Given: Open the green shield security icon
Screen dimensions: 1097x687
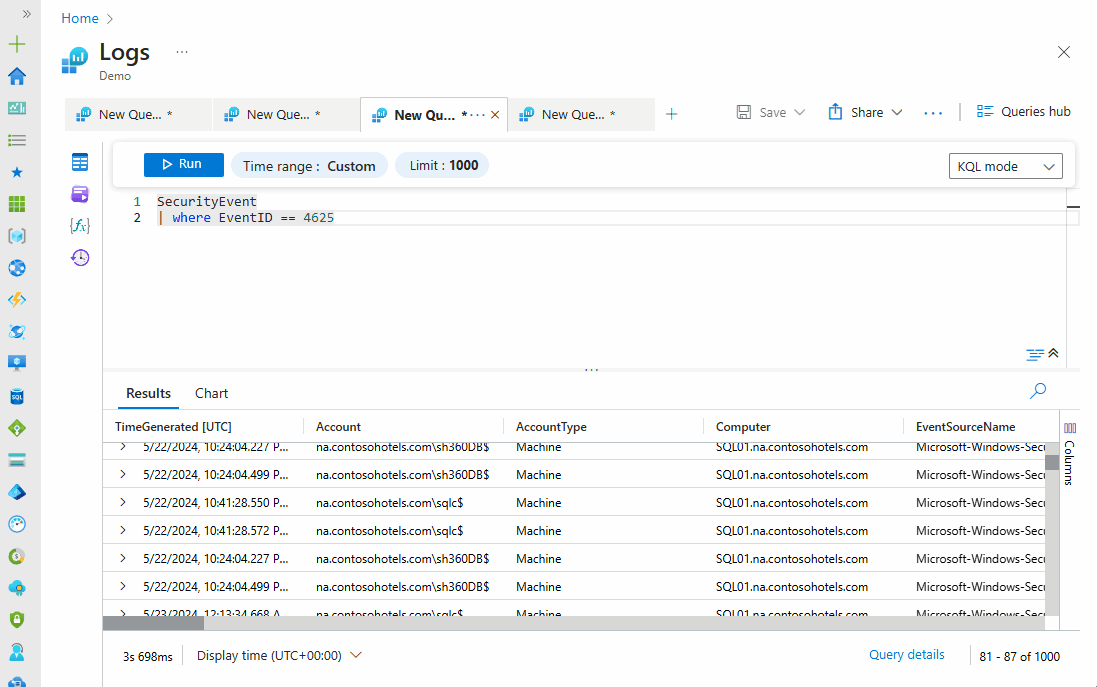Looking at the screenshot, I should point(17,620).
